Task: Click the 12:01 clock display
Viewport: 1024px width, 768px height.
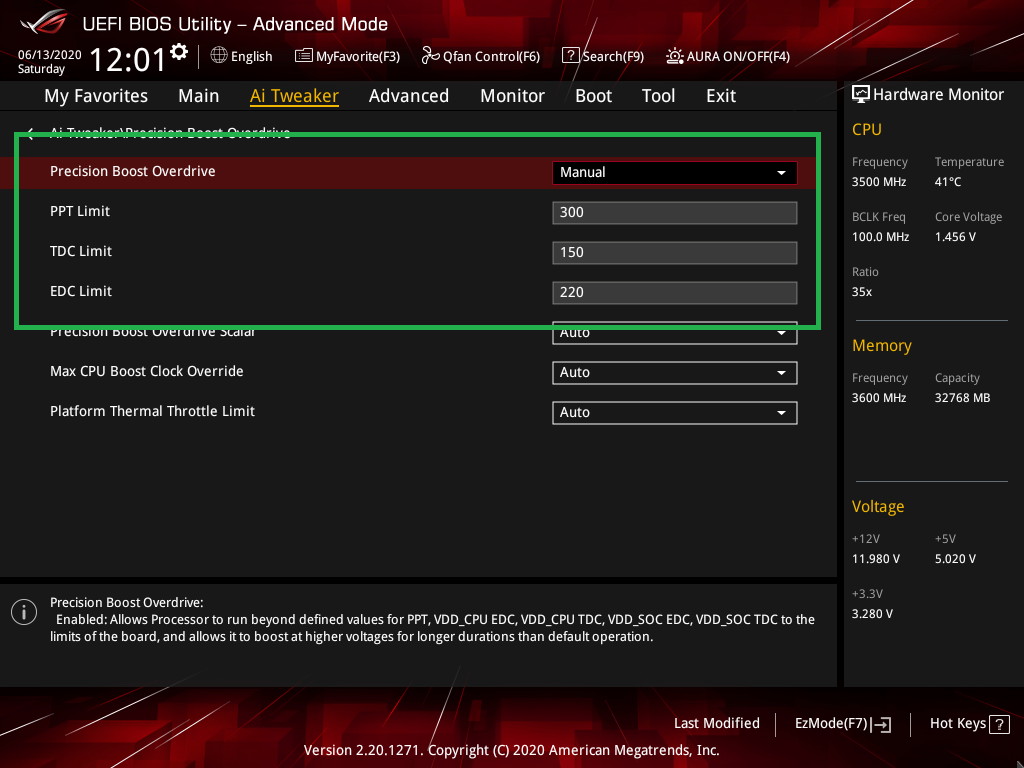Action: tap(128, 59)
